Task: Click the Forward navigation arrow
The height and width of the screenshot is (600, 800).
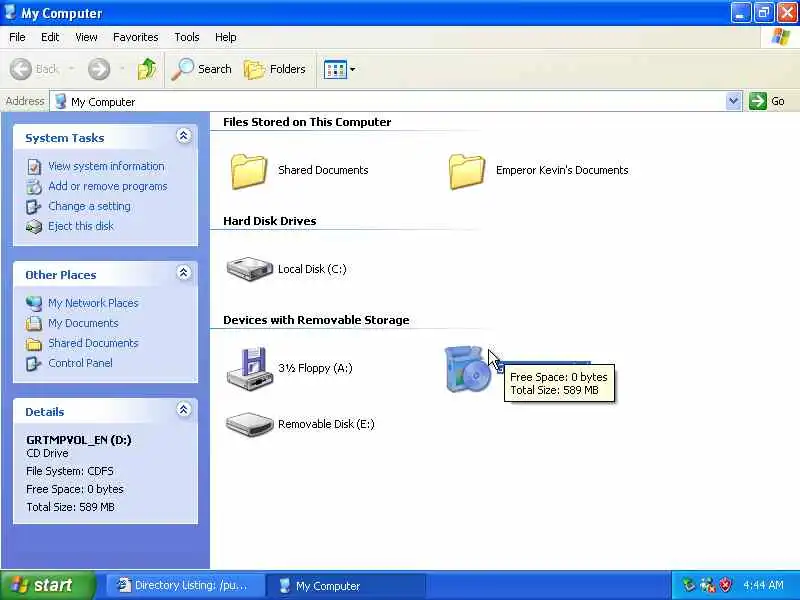Action: [99, 69]
